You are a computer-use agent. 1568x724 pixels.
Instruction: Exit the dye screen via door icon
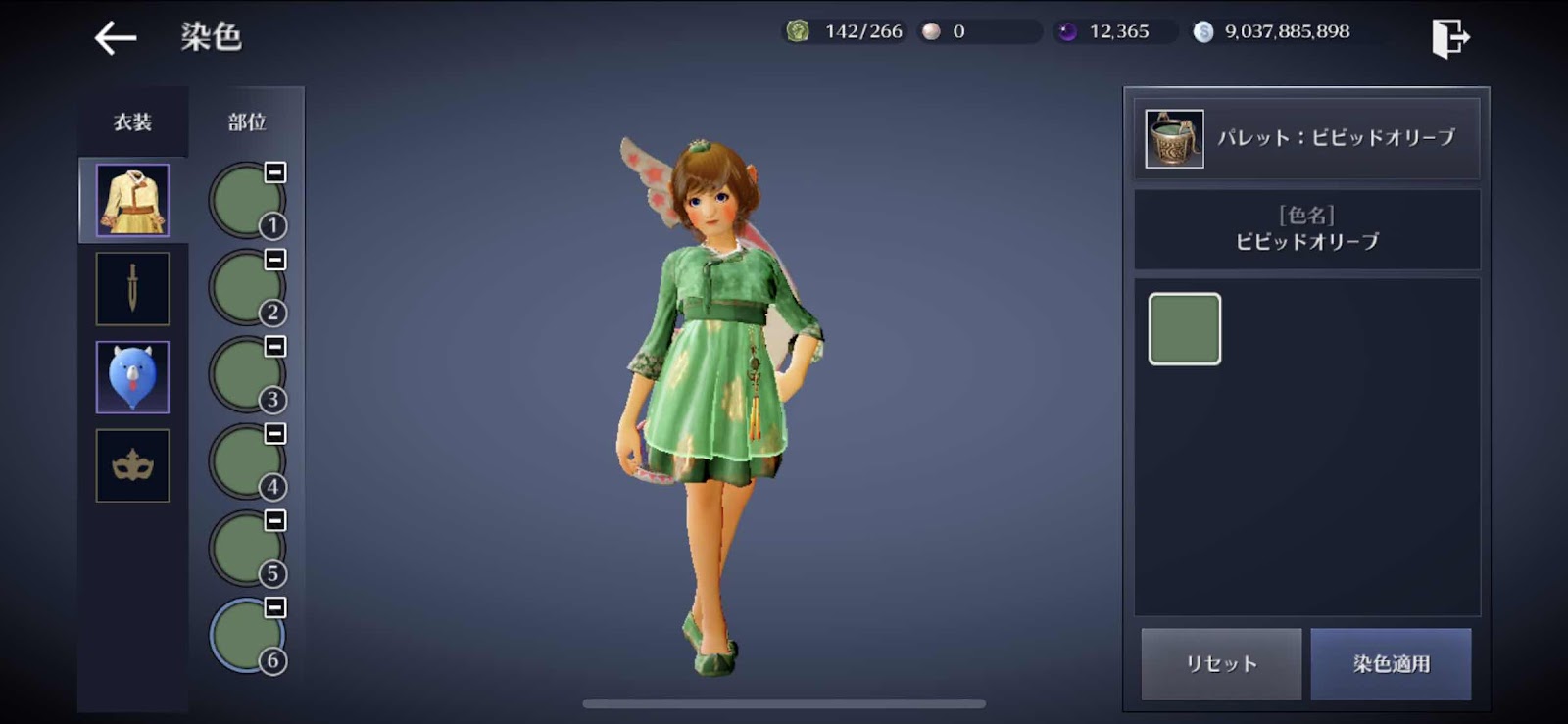[x=1450, y=38]
